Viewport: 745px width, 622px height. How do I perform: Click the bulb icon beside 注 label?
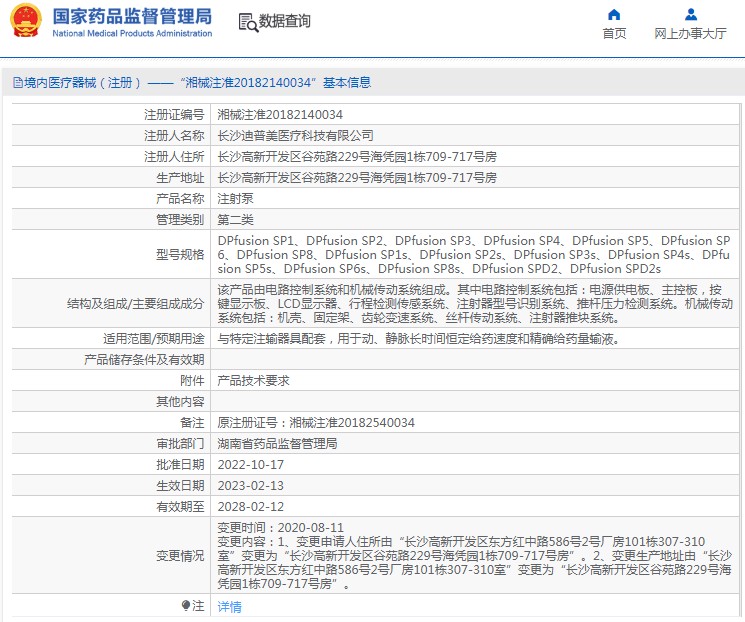(185, 606)
